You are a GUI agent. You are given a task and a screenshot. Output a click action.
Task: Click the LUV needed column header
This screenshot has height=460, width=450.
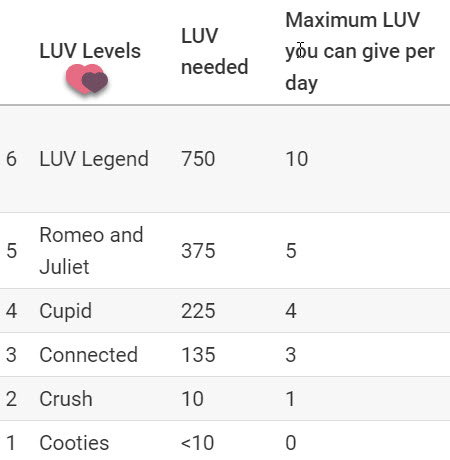coord(215,51)
